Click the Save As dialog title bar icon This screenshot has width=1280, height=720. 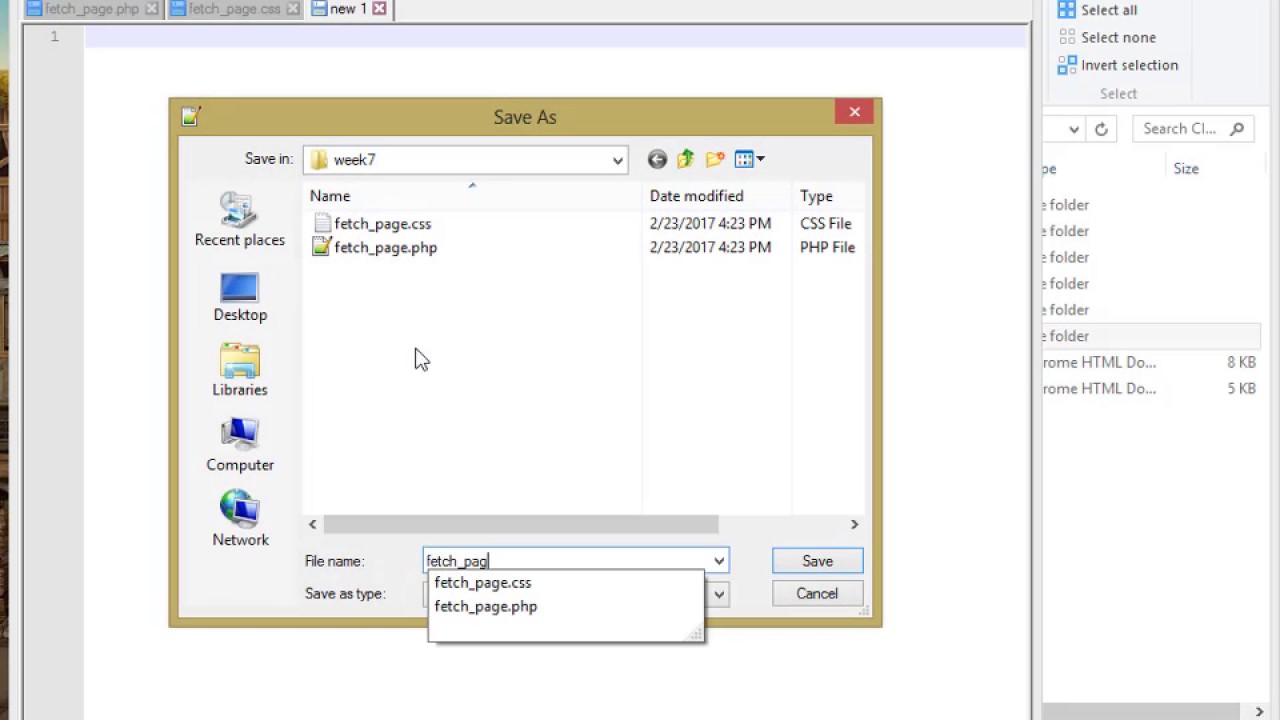pyautogui.click(x=190, y=116)
